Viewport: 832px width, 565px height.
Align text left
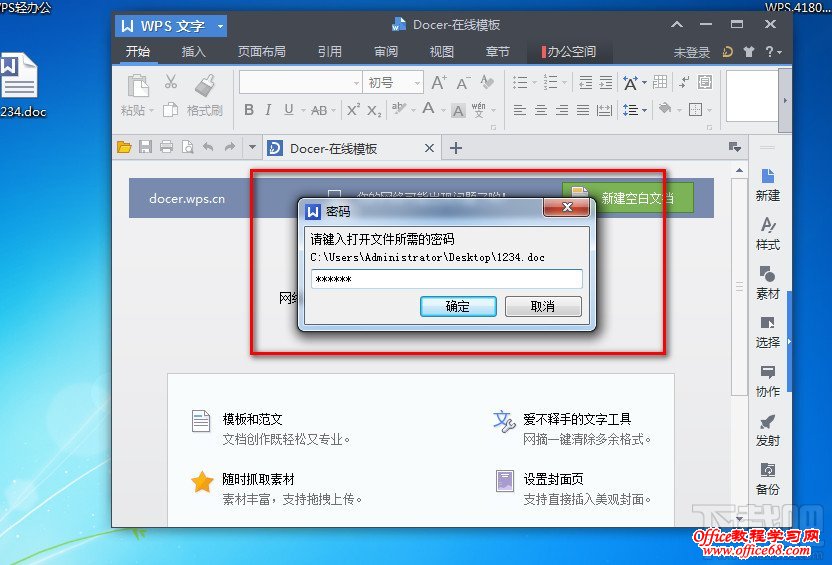[x=520, y=110]
